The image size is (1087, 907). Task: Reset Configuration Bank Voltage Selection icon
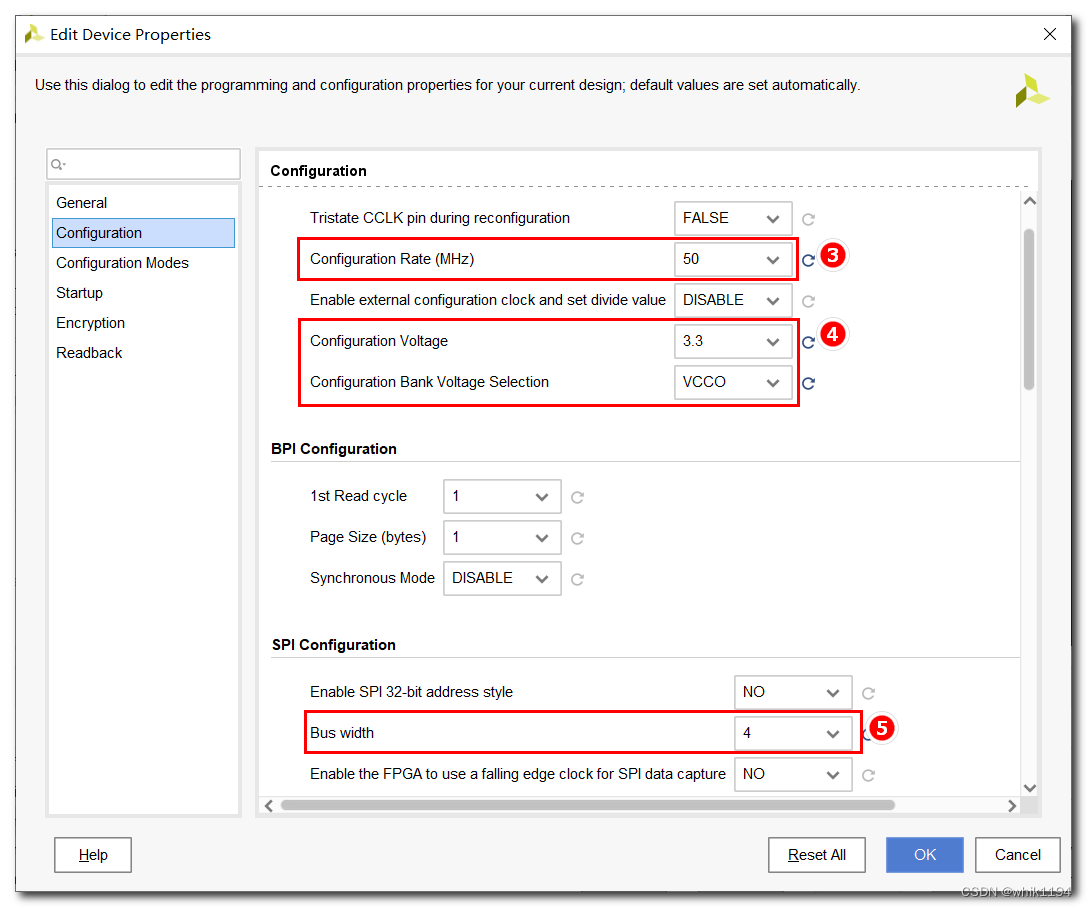[808, 383]
